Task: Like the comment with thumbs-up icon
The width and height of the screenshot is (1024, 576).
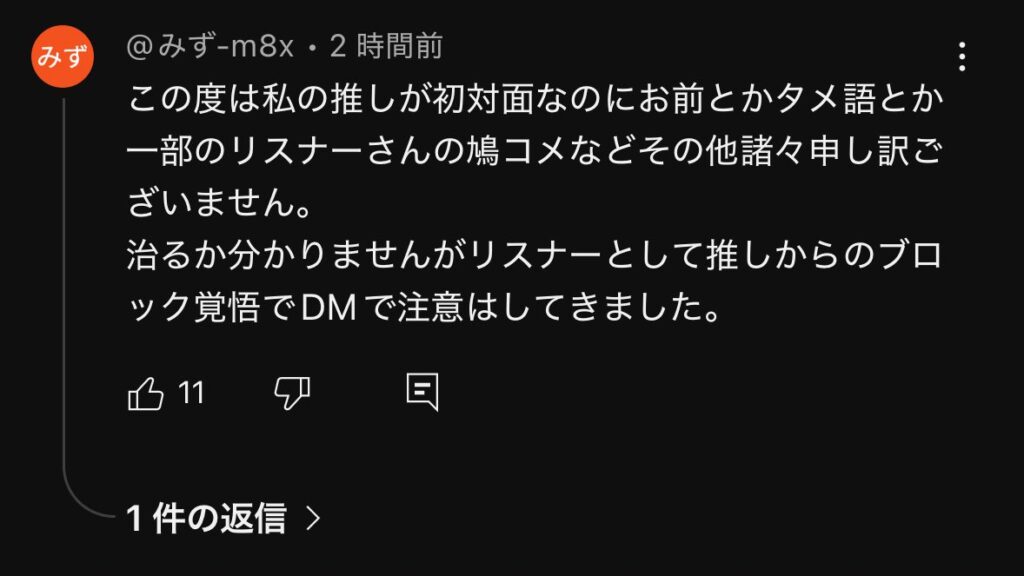Action: click(146, 394)
